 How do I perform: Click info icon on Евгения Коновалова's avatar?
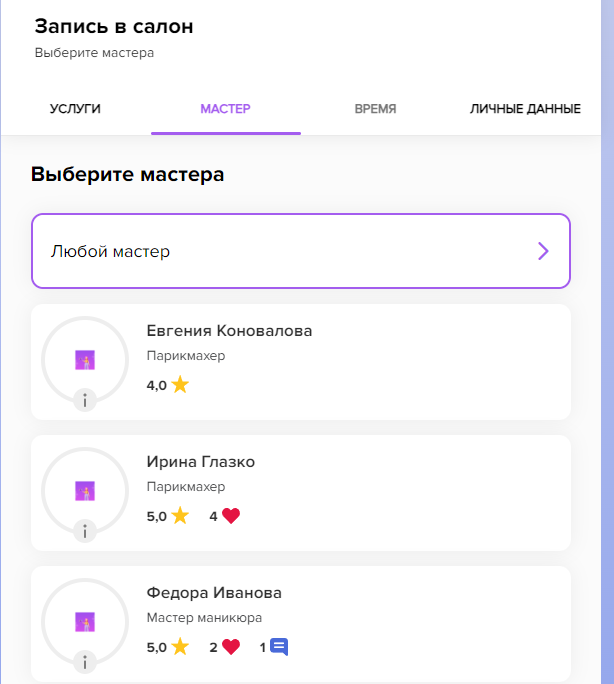tap(85, 401)
